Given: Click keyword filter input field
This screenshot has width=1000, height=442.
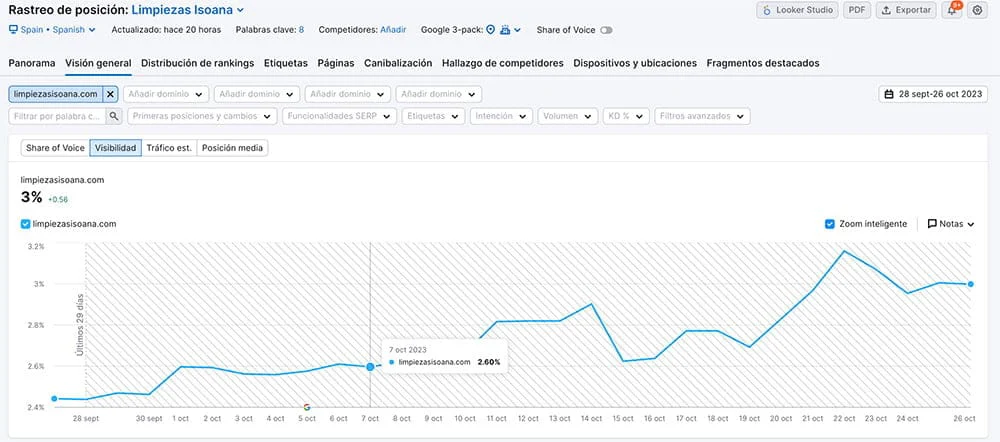Looking at the screenshot, I should pos(57,116).
